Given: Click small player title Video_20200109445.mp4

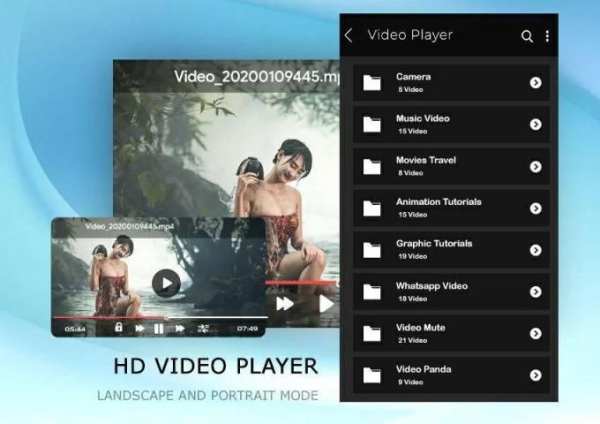Looking at the screenshot, I should click(x=130, y=227).
